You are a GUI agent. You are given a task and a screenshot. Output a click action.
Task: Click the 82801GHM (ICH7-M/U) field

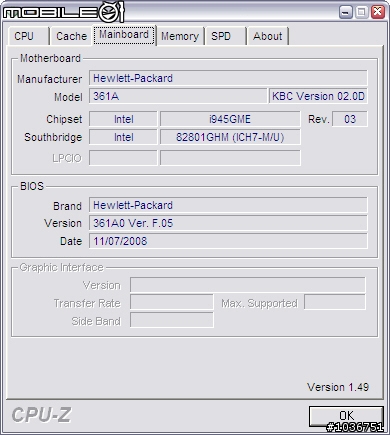(x=230, y=137)
